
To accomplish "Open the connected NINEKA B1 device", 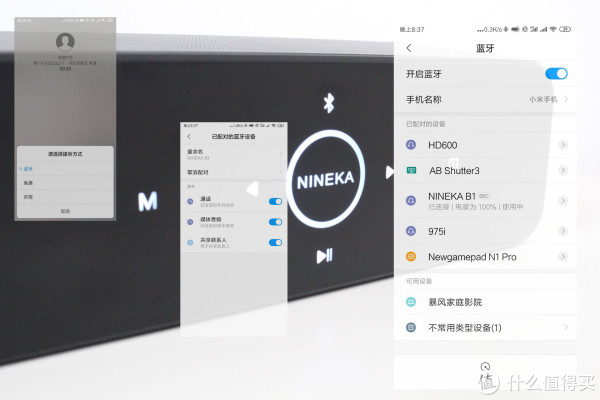I will [485, 201].
